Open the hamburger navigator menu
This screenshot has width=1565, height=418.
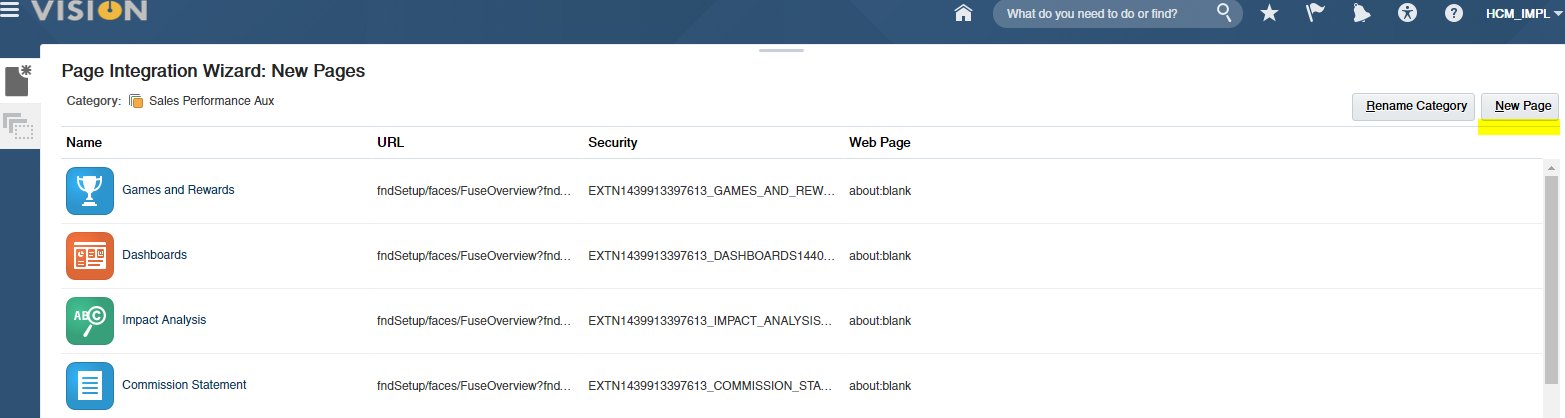10,11
